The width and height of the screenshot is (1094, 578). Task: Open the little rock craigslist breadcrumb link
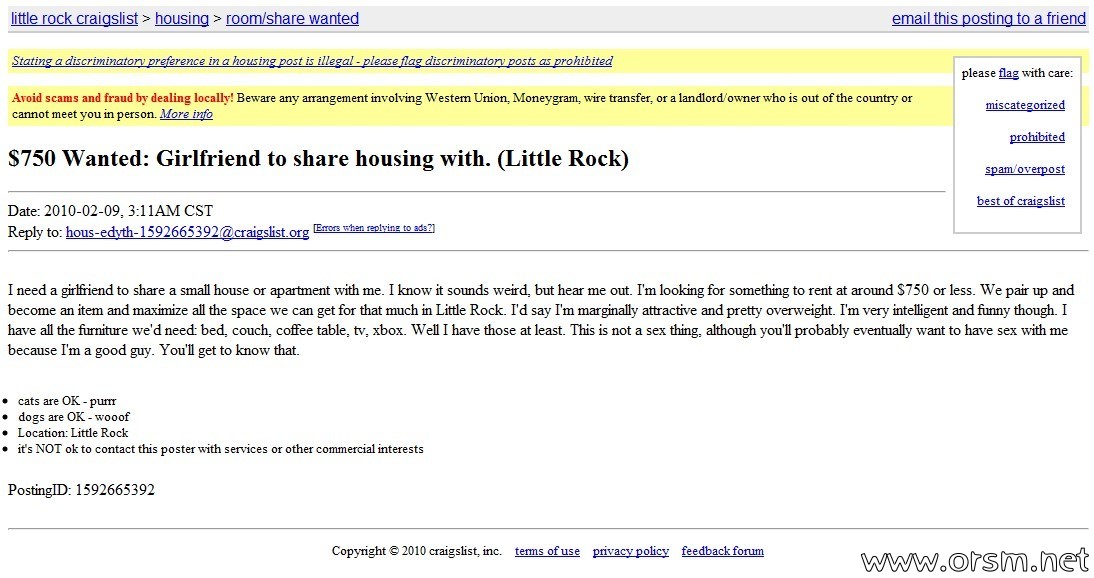coord(74,19)
